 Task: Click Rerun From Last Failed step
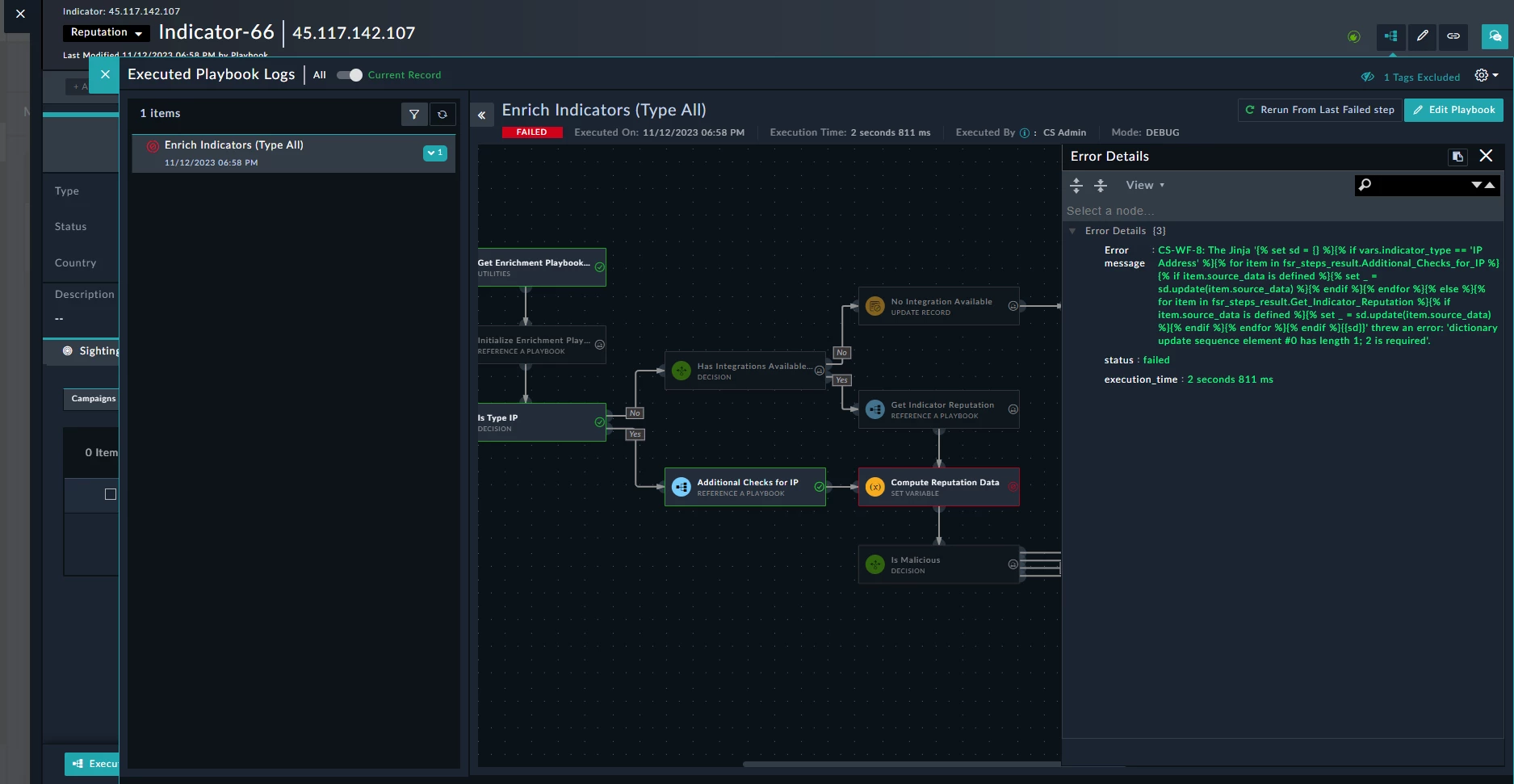point(1320,110)
